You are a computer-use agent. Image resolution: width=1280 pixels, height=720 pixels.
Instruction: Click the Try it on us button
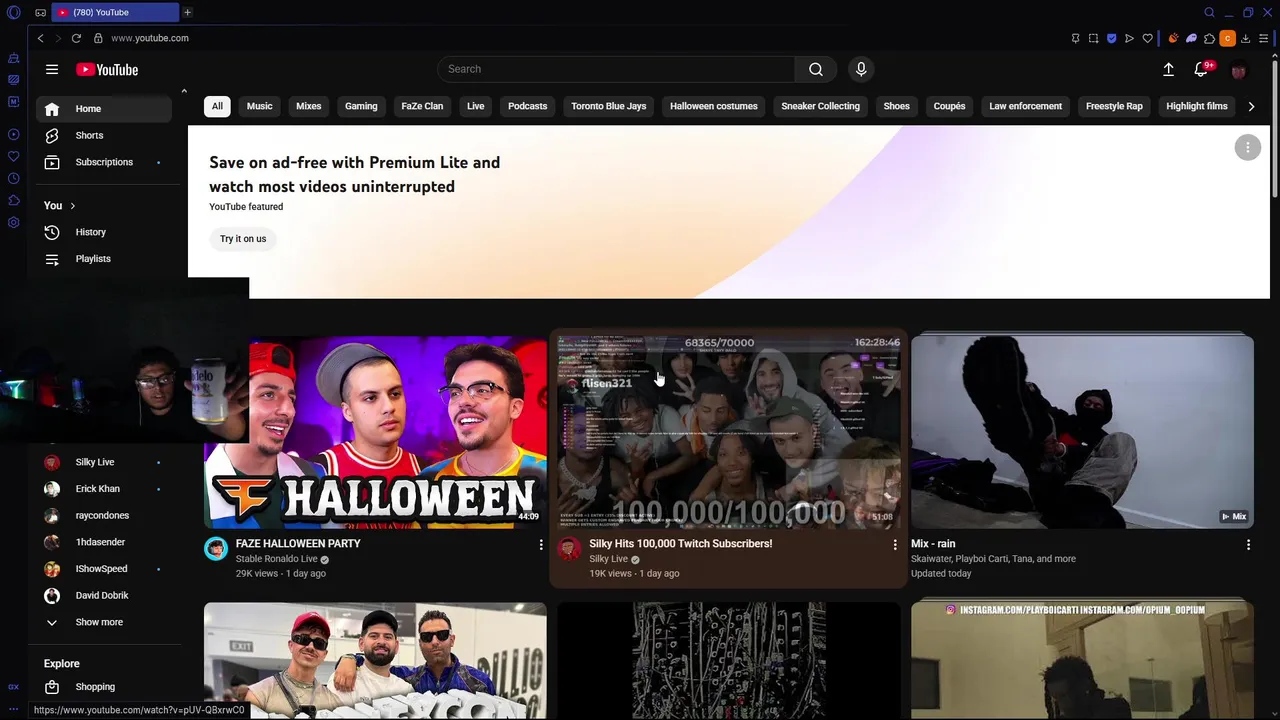[x=243, y=239]
